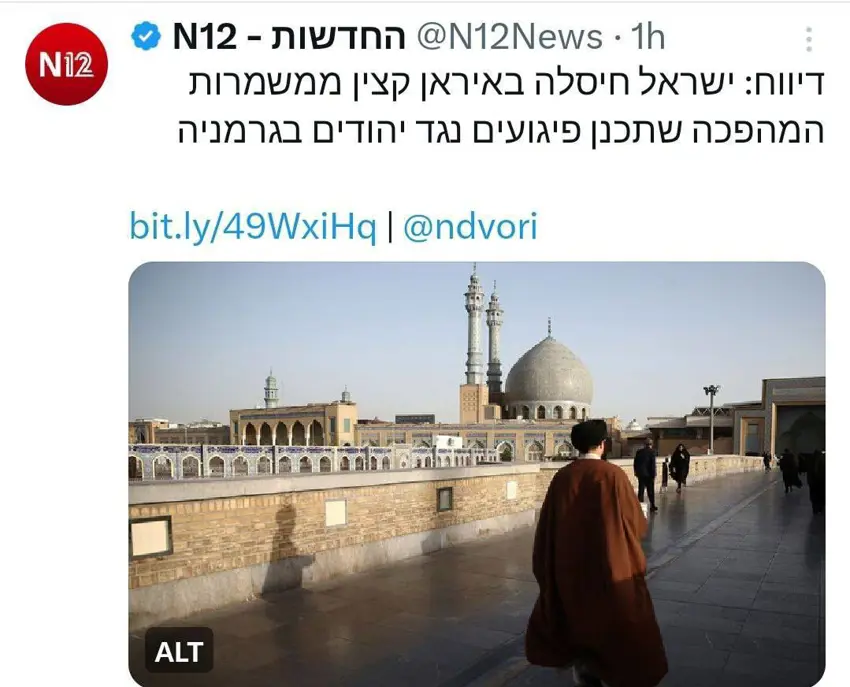Click the street lamp post in the photo
Screen dimensions: 850x687
pyautogui.click(x=711, y=419)
